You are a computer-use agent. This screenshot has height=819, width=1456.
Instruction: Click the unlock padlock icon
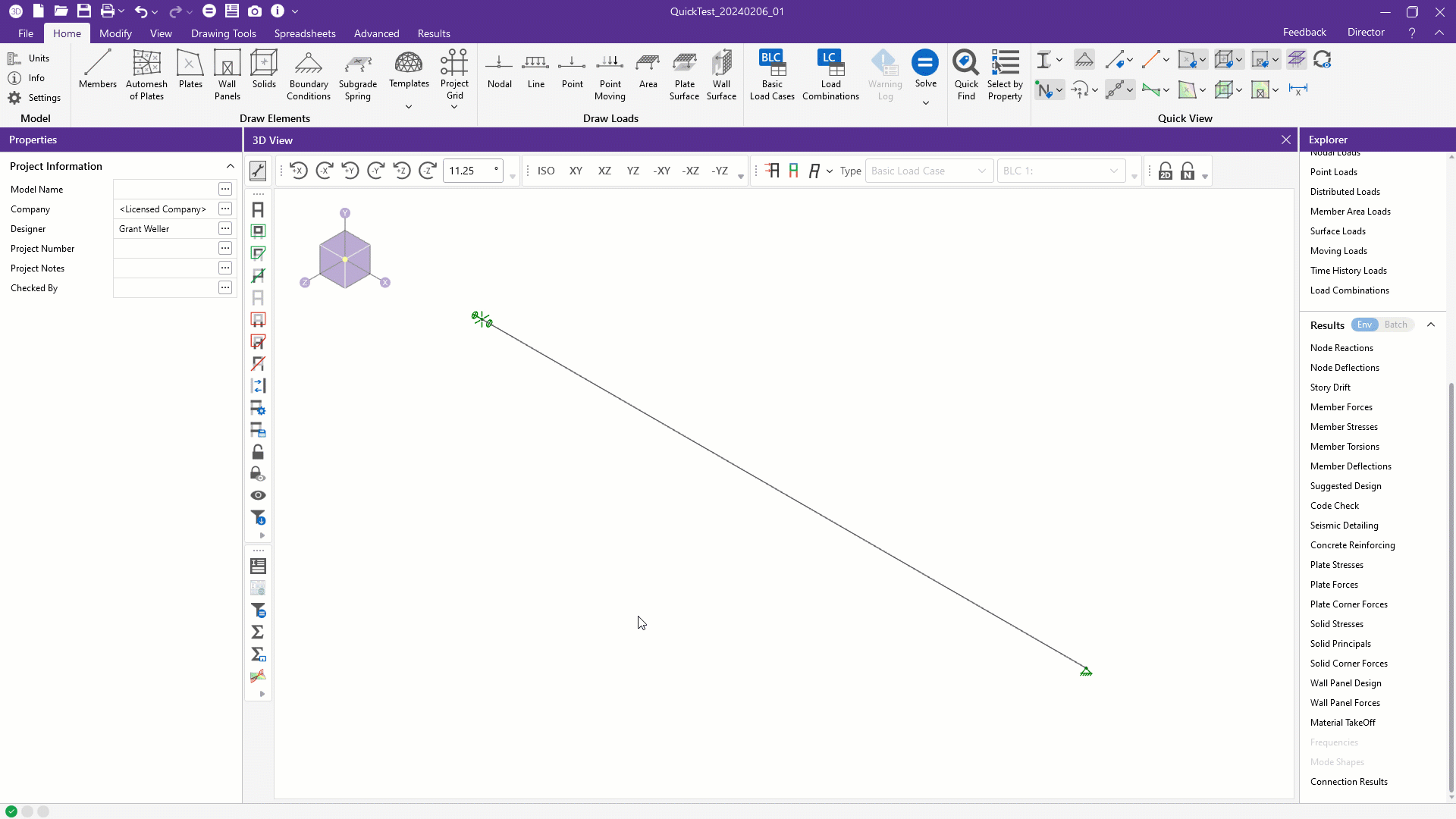258,452
